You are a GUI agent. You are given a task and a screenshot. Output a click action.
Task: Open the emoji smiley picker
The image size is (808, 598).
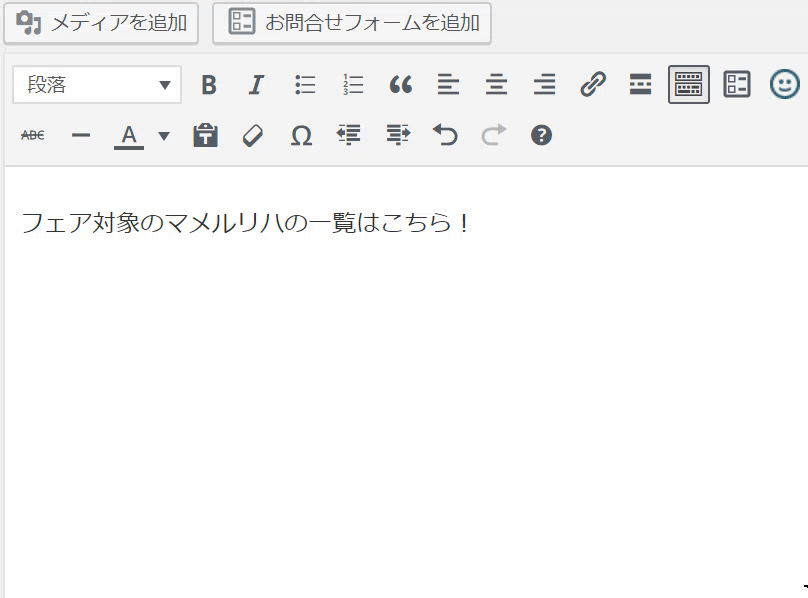784,85
